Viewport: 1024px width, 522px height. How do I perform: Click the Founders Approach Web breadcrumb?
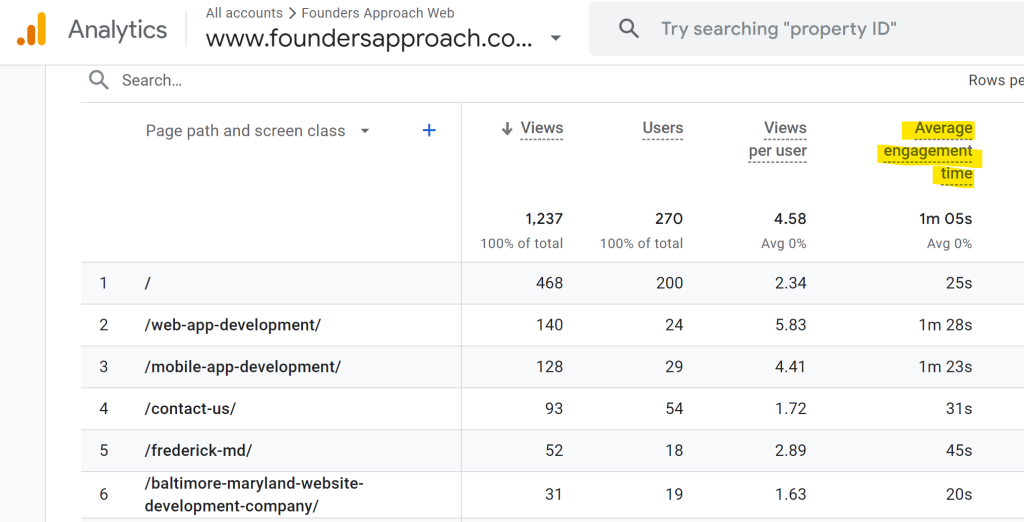[377, 13]
